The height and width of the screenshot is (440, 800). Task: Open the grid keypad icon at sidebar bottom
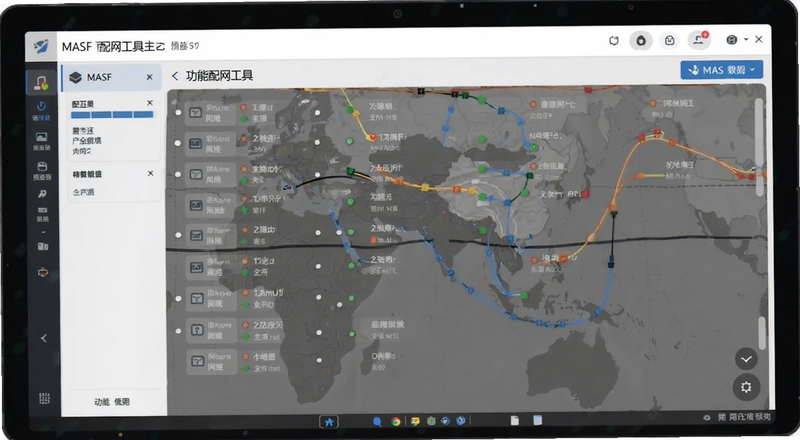pyautogui.click(x=44, y=399)
